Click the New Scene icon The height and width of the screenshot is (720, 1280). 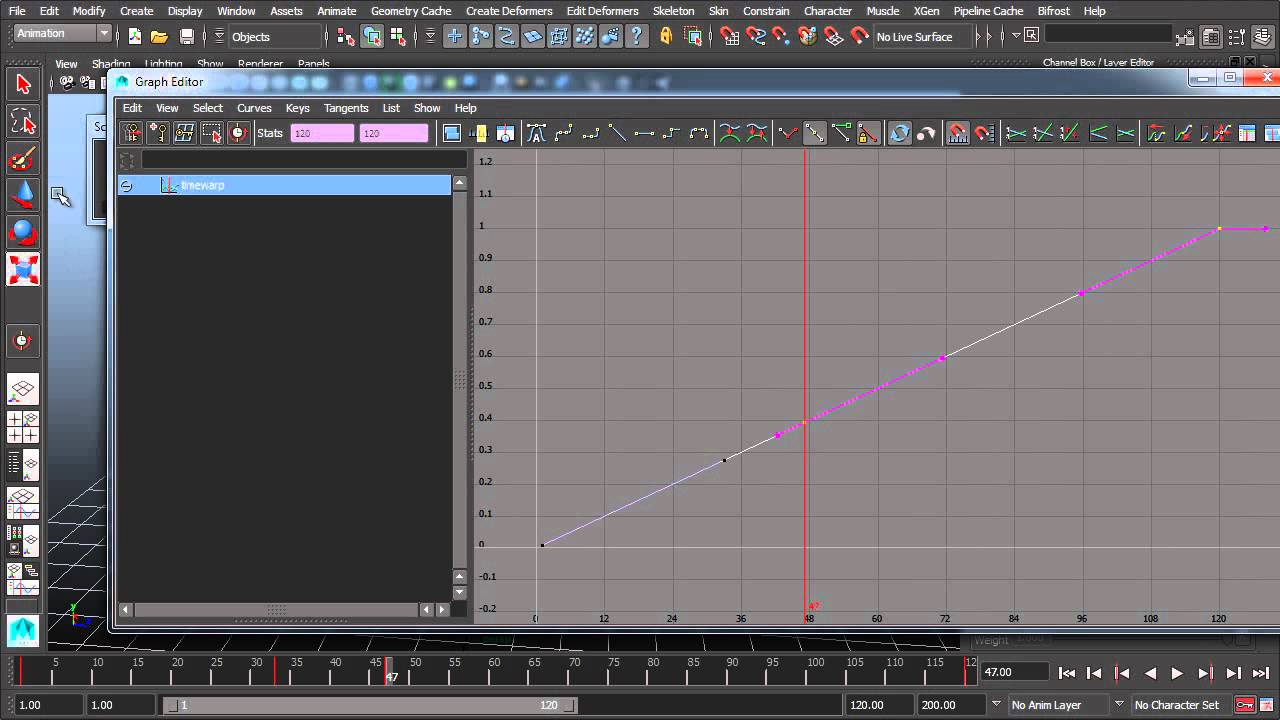[x=135, y=36]
